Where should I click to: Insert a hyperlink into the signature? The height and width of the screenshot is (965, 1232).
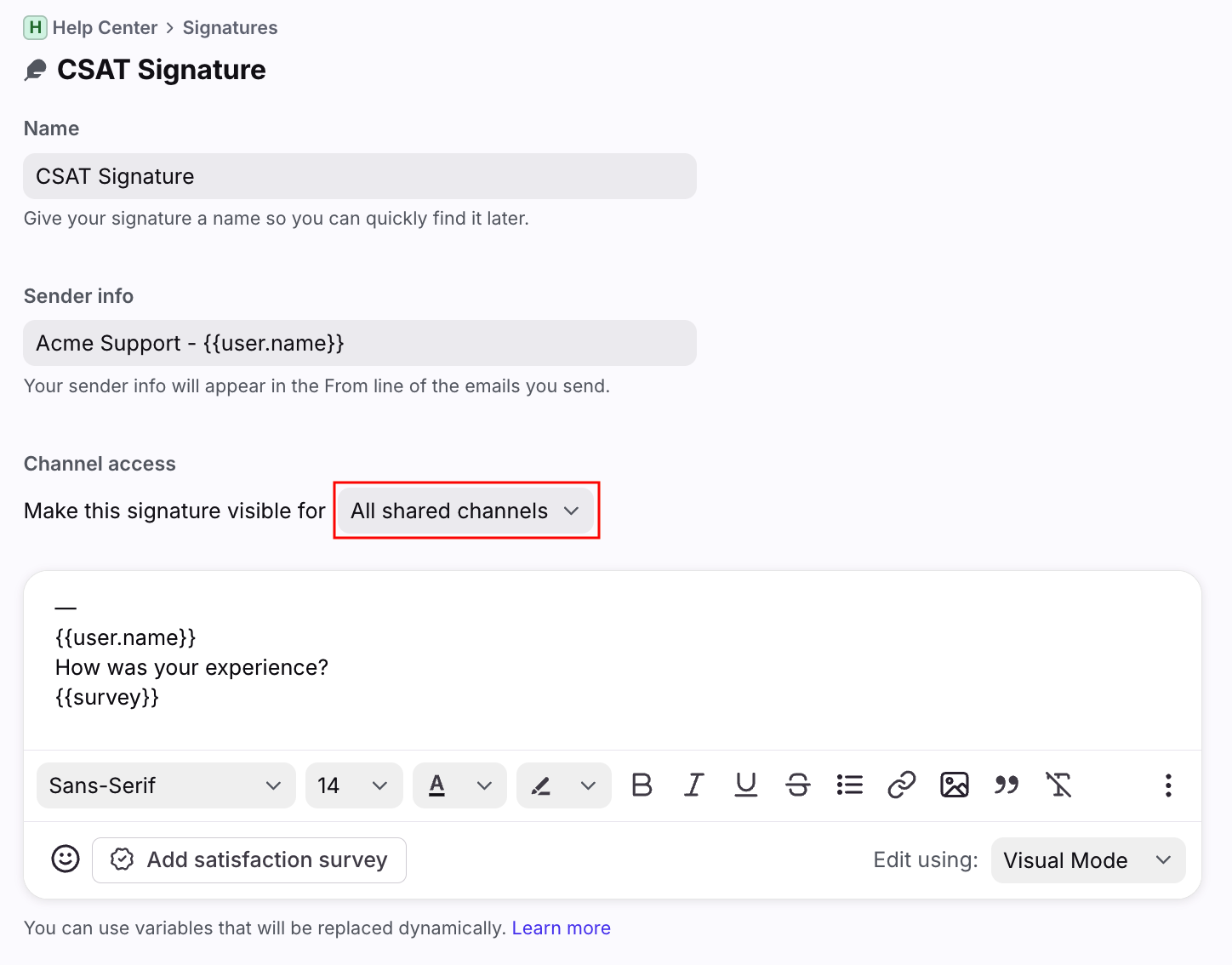pos(902,785)
